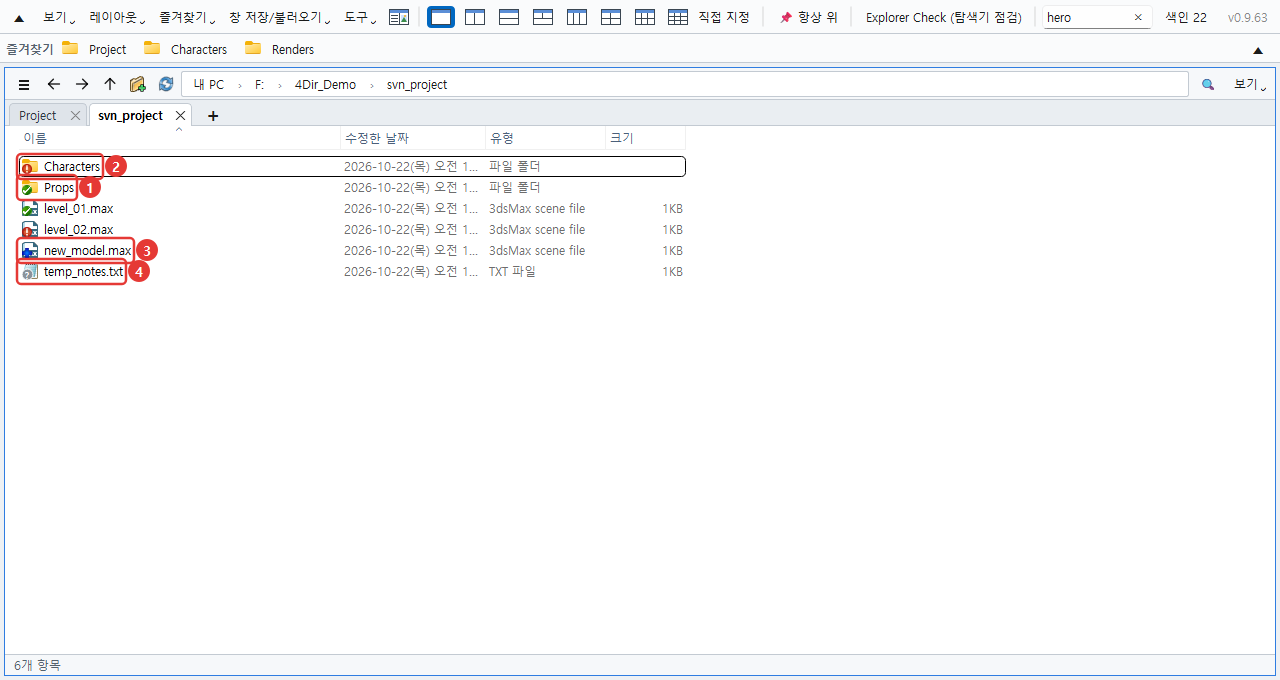
Task: Open the pane's 보기 dropdown at right
Action: [1250, 85]
